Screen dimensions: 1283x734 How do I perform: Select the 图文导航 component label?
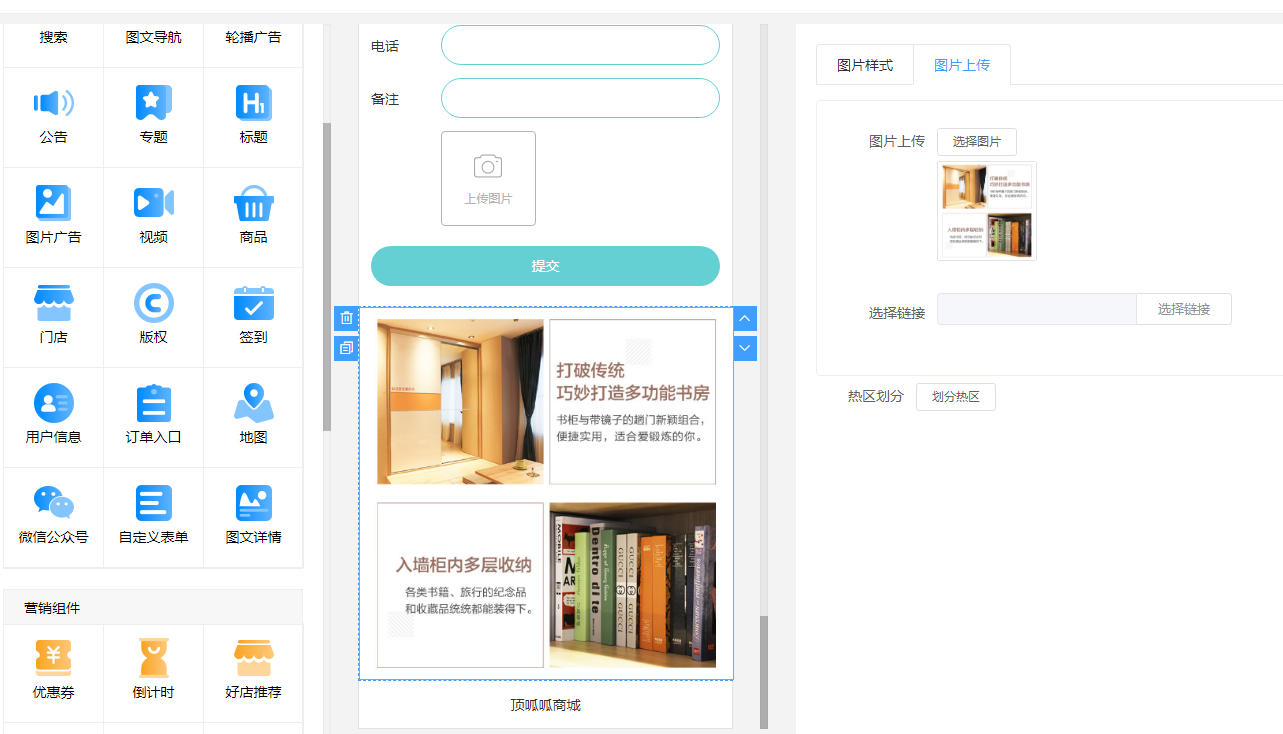click(153, 37)
